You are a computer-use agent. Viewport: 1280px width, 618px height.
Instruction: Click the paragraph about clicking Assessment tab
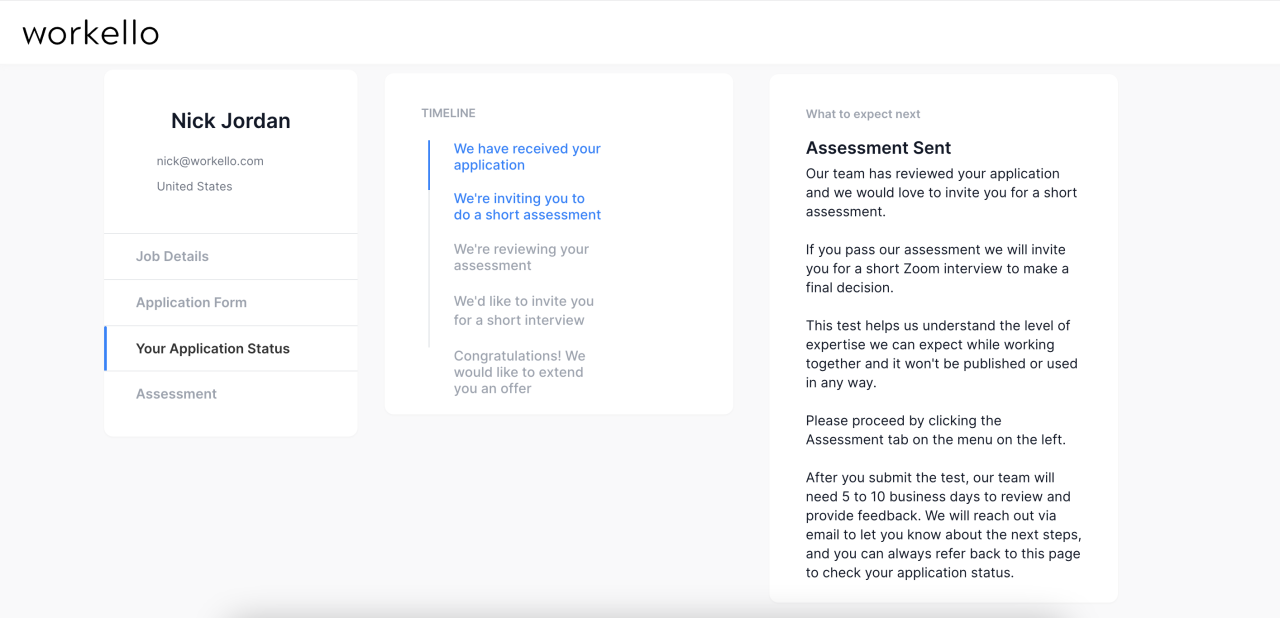coord(935,430)
